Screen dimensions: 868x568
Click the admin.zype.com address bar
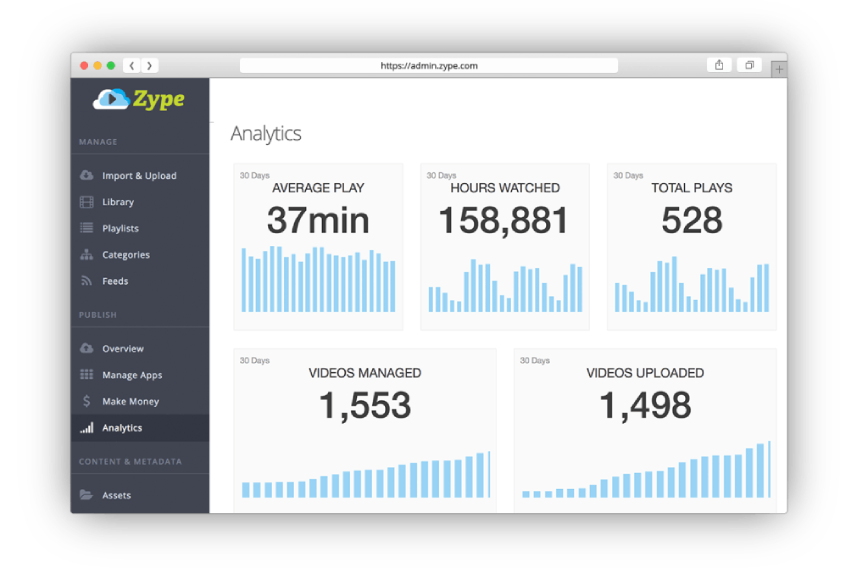[429, 66]
